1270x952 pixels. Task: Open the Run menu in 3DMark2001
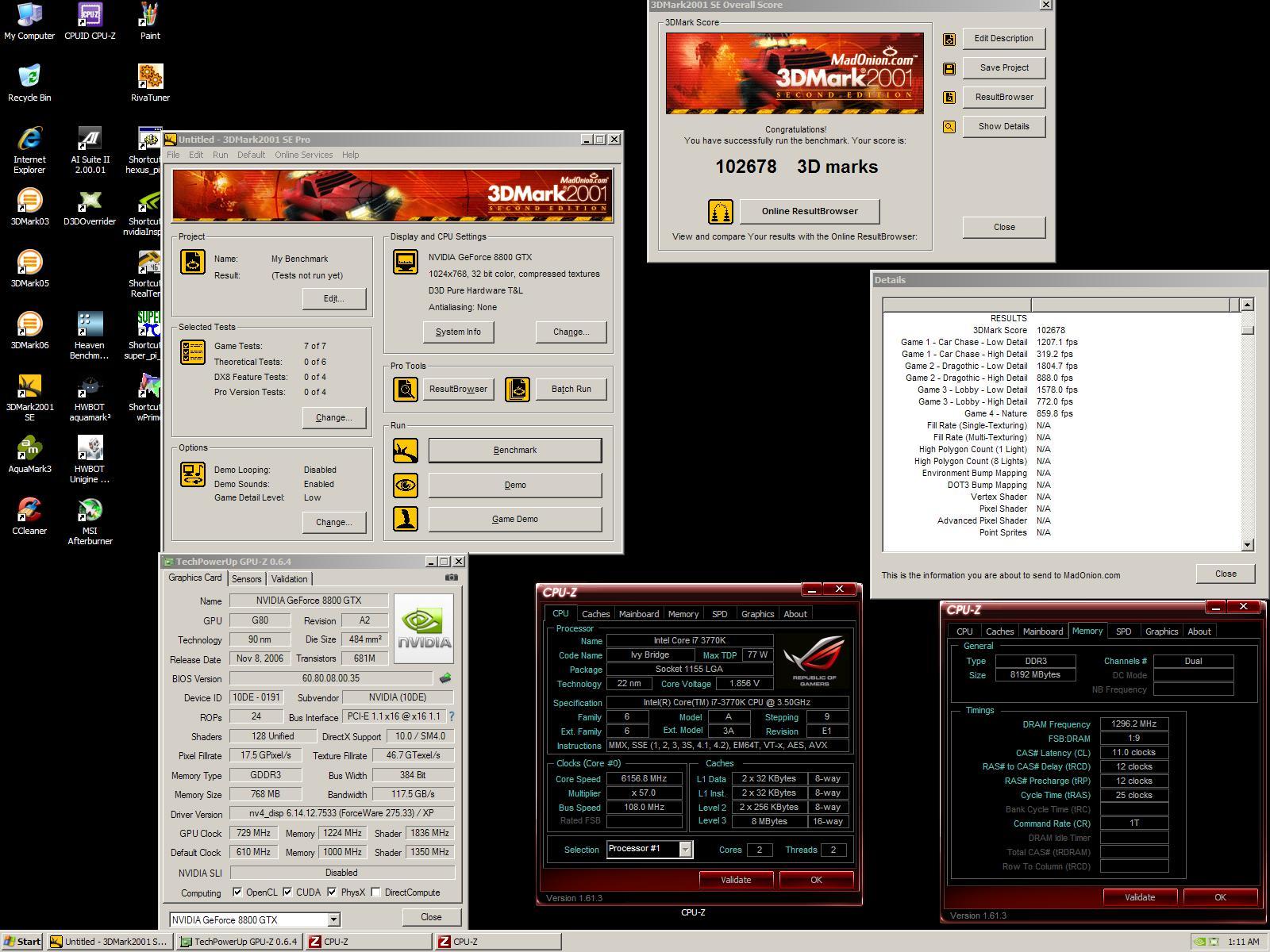[x=220, y=155]
